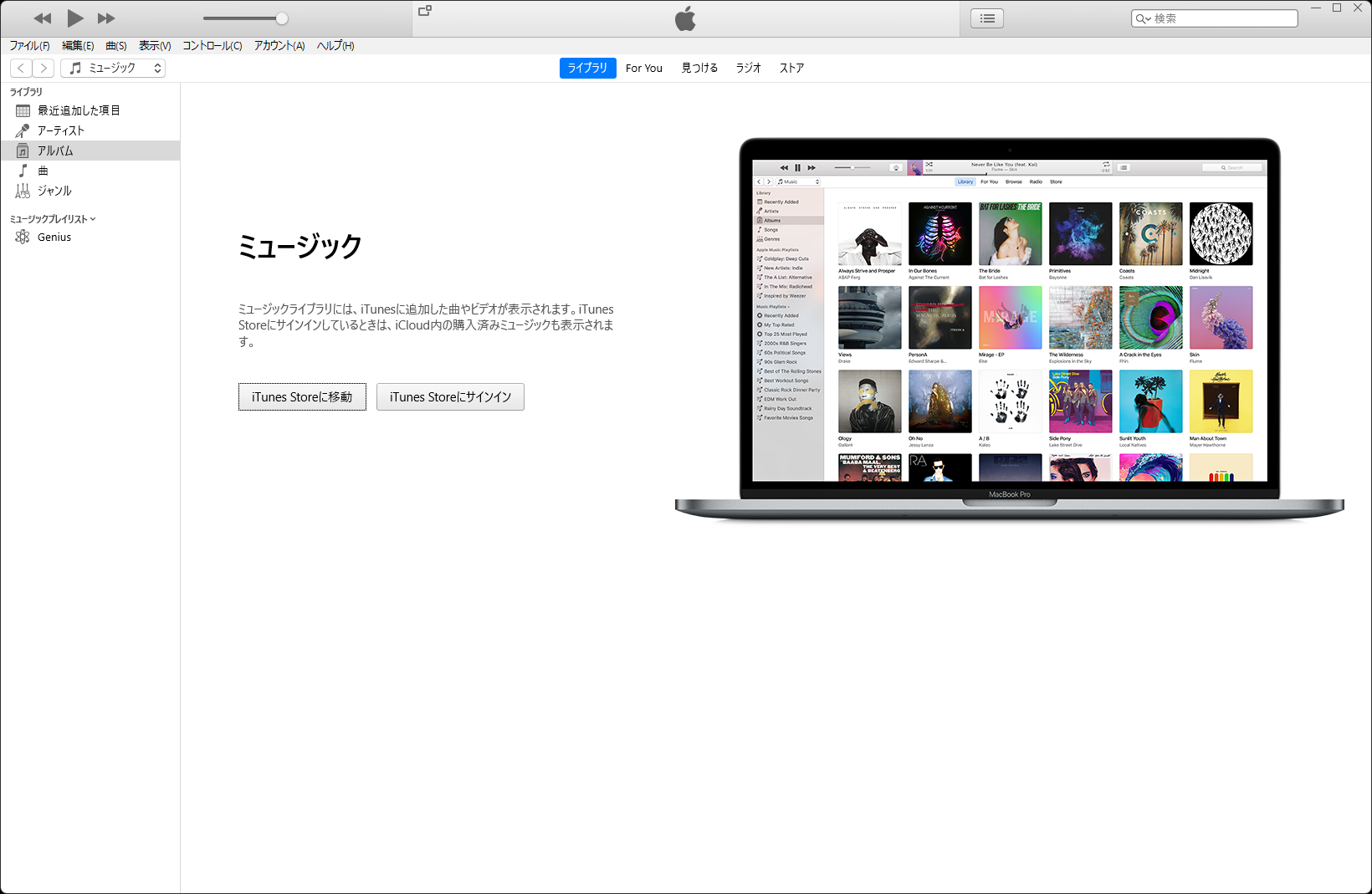Open the Up Next queue list icon
This screenshot has height=894, width=1372.
[x=986, y=18]
